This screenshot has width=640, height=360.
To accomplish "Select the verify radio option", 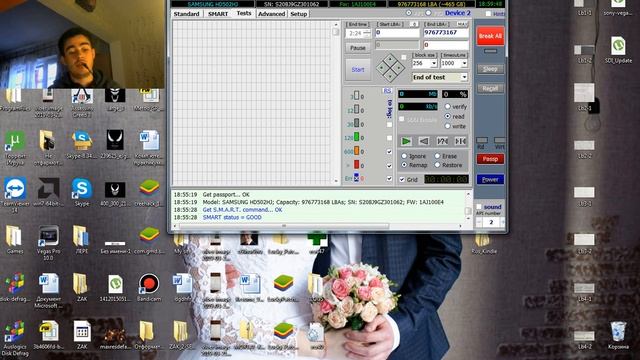I will click(x=448, y=107).
